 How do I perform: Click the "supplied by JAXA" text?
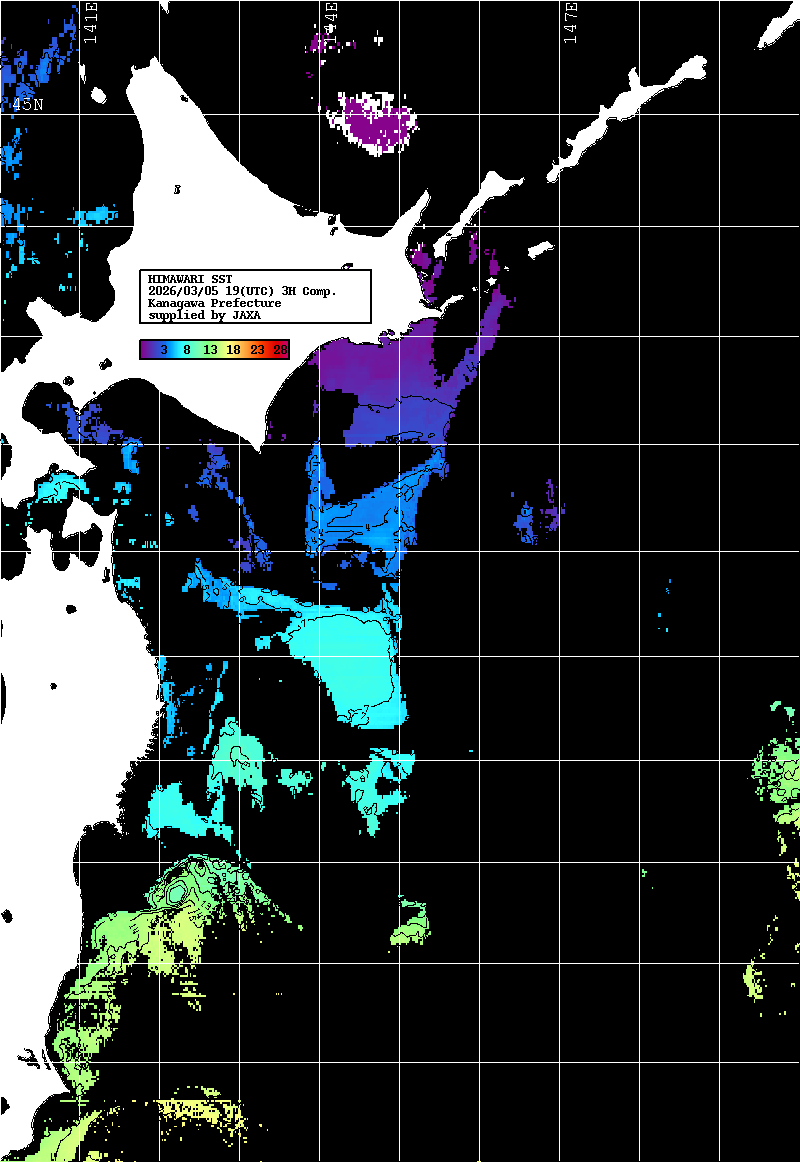[204, 314]
